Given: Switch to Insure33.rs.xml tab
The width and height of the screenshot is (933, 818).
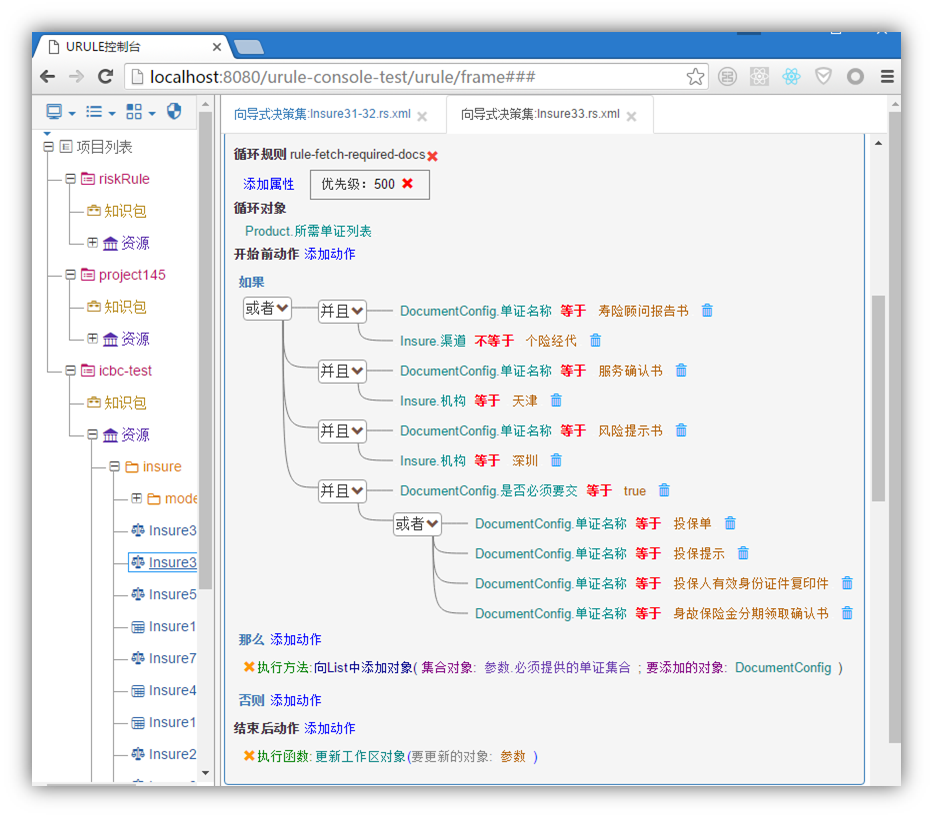Looking at the screenshot, I should pyautogui.click(x=540, y=114).
